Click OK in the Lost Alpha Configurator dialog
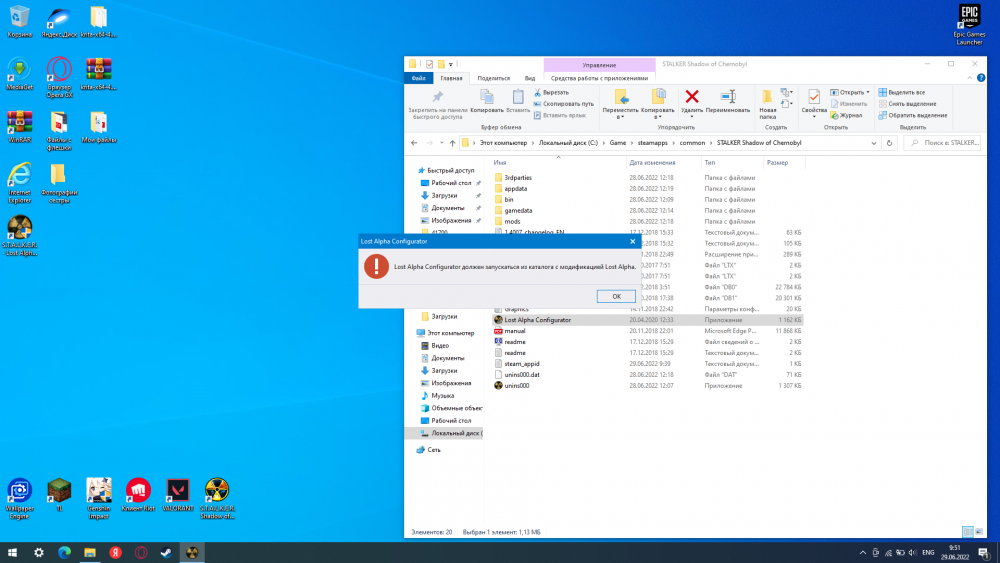Screen dimensions: 1000x563 tap(616, 296)
